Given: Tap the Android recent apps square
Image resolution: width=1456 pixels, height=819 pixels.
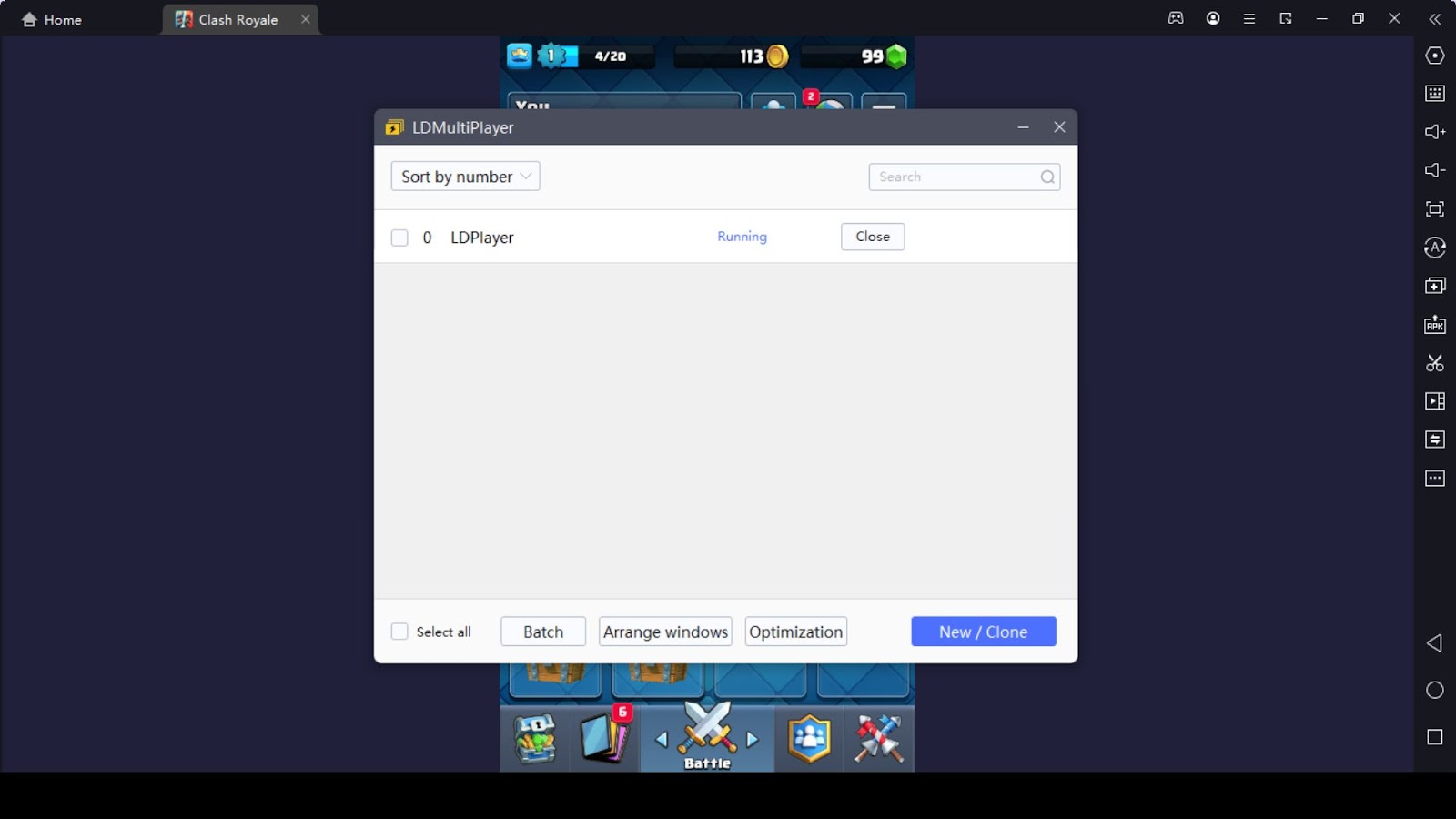Looking at the screenshot, I should (1435, 737).
